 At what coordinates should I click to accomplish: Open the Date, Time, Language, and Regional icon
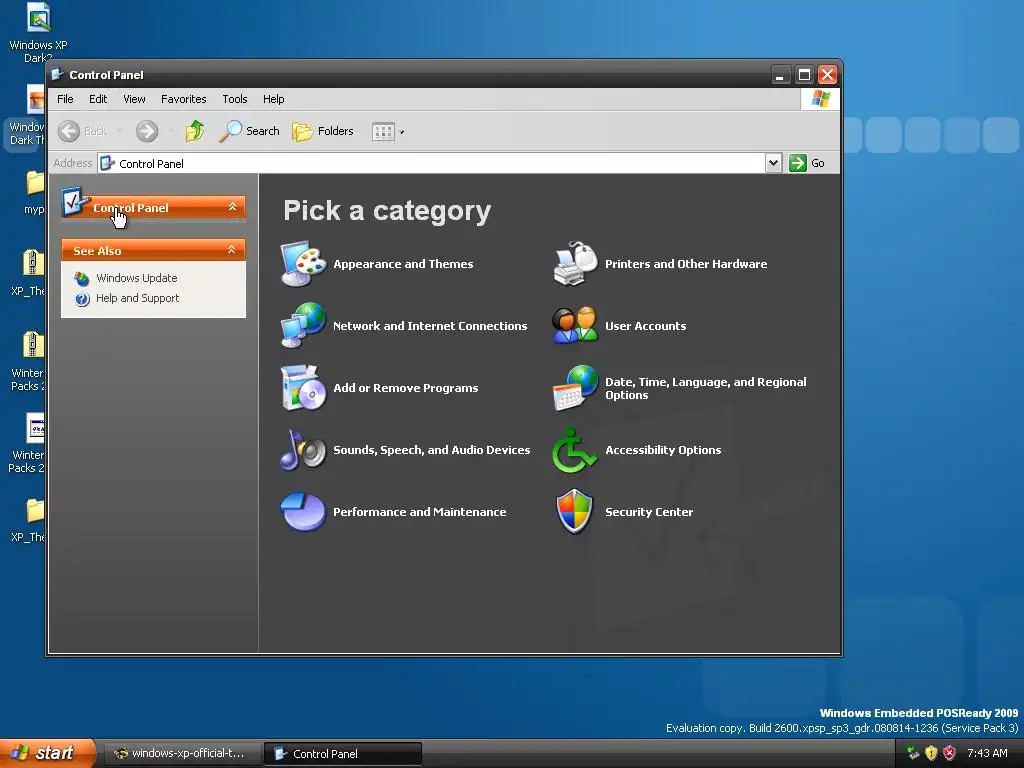tap(575, 387)
